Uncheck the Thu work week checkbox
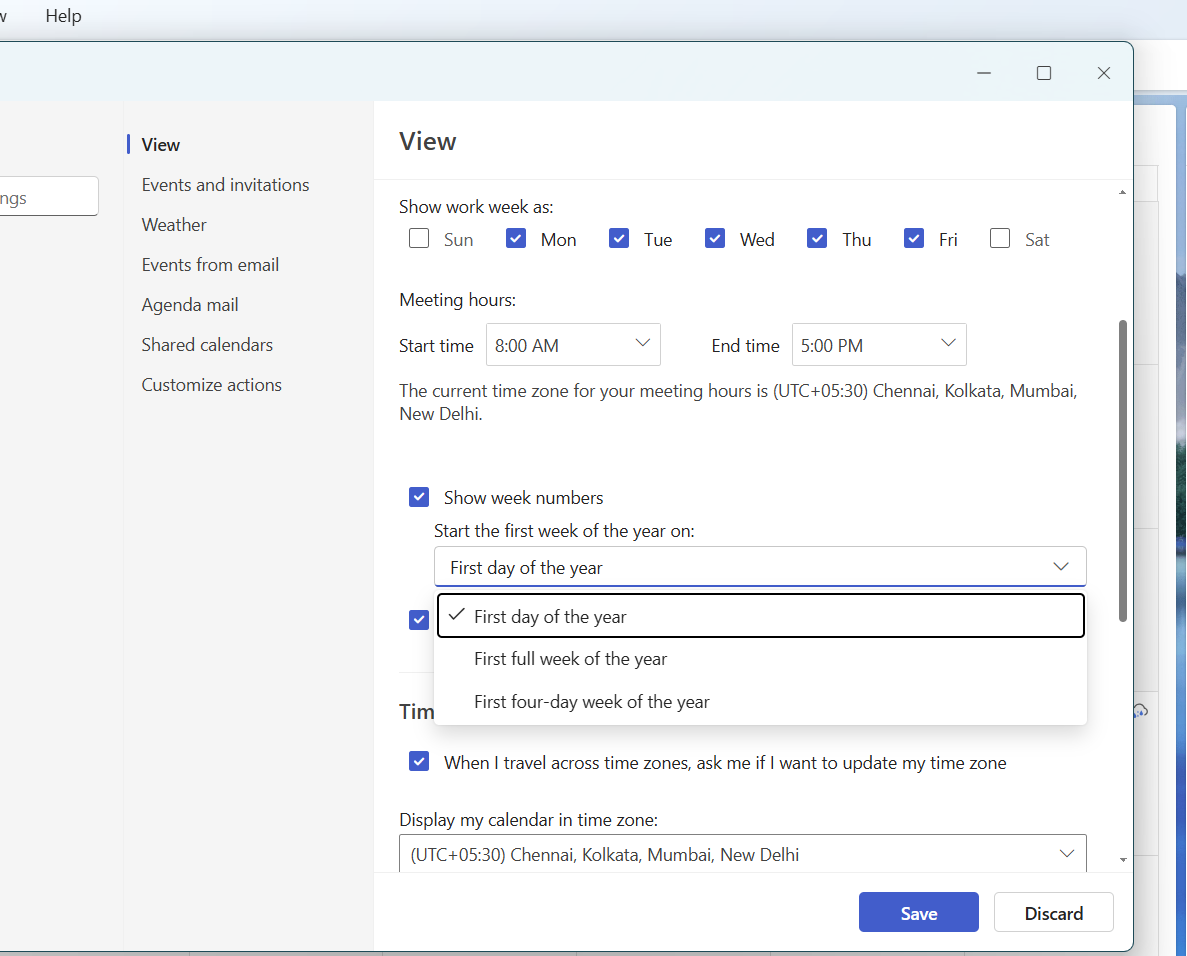 pos(817,238)
